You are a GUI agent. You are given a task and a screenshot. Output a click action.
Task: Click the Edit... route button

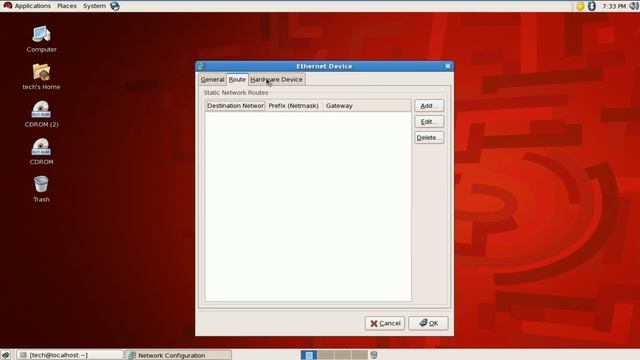[429, 122]
